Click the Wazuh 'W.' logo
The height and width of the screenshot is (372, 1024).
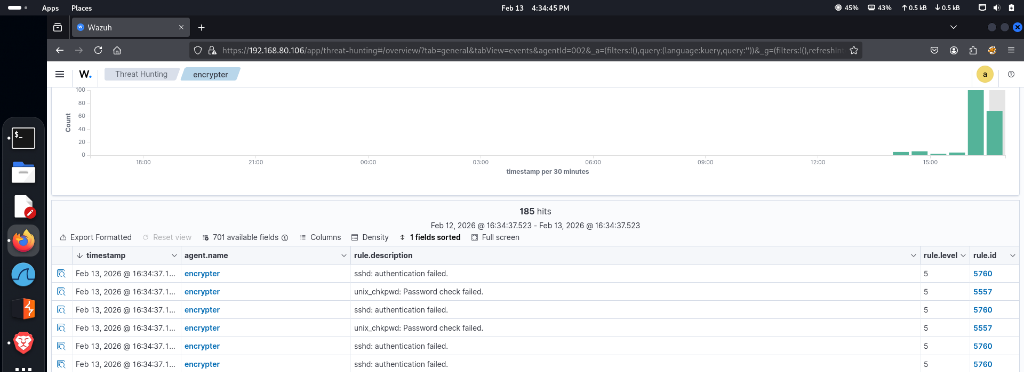85,74
